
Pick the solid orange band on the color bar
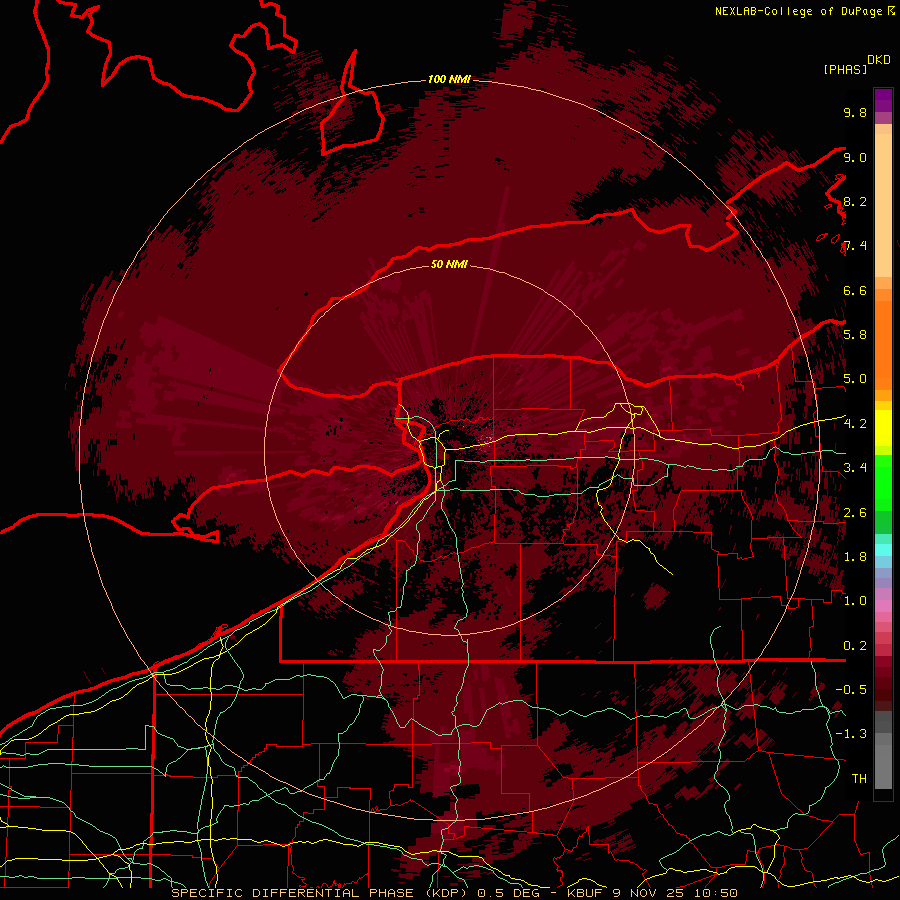[x=883, y=346]
